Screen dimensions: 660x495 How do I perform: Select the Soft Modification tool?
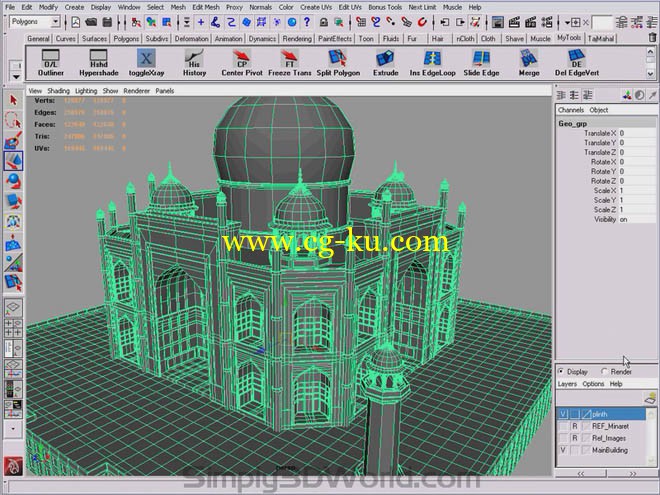coord(13,242)
